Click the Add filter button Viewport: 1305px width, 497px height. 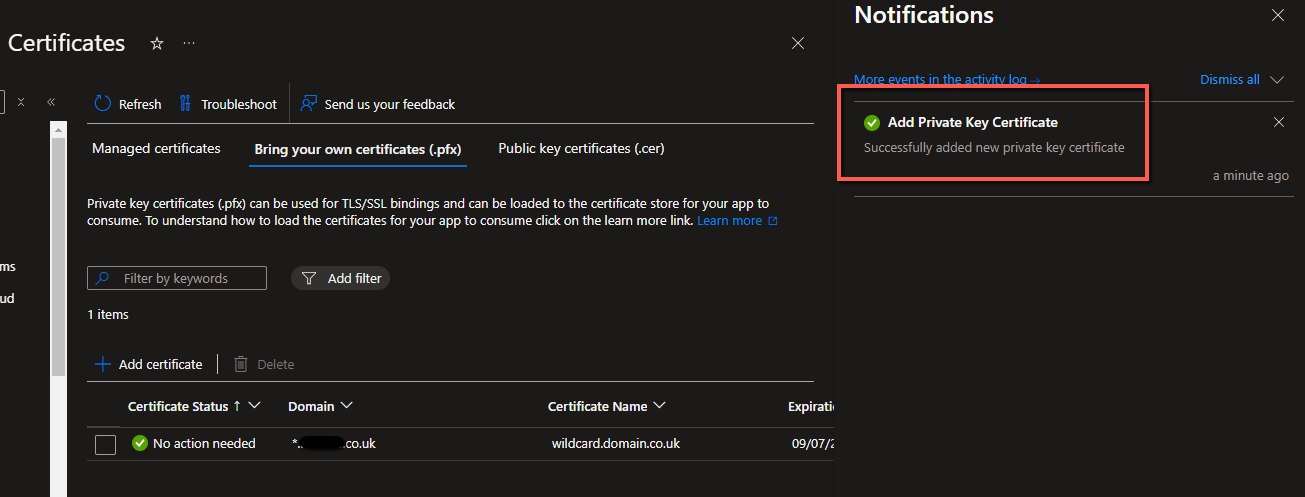point(340,278)
